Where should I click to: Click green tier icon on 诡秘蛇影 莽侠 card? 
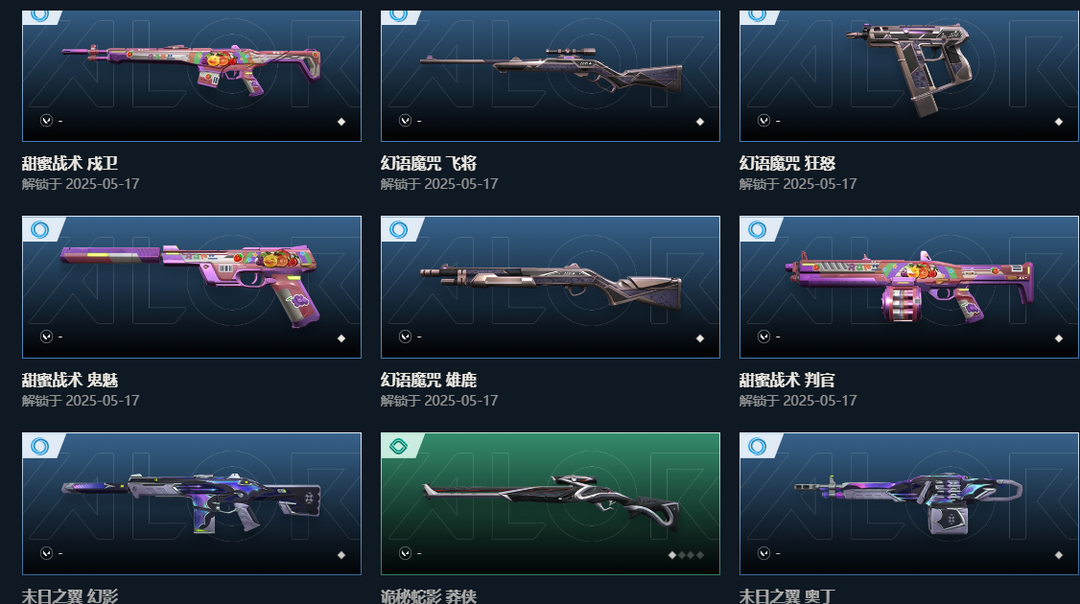tap(399, 446)
